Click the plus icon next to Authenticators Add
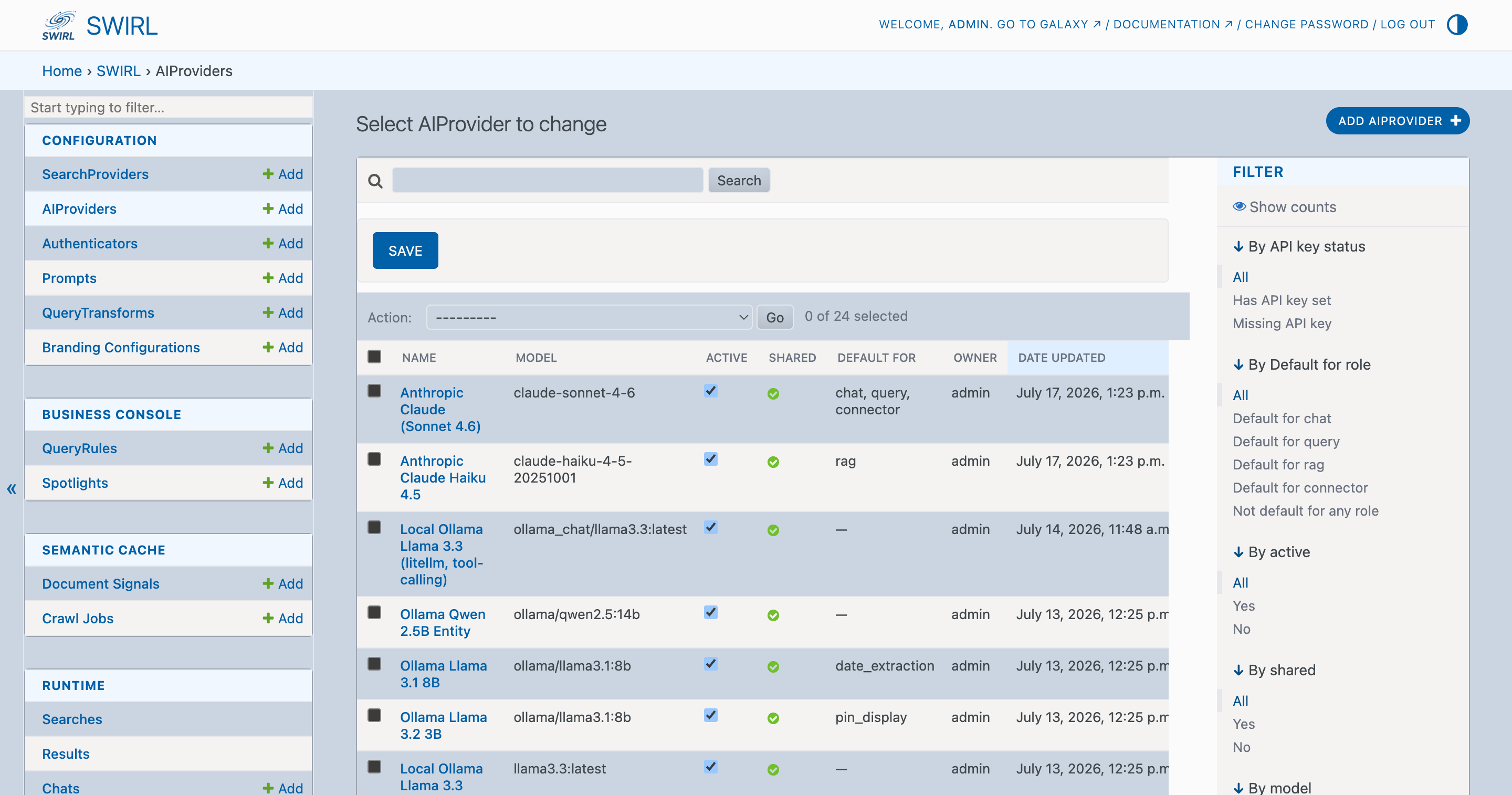The height and width of the screenshot is (795, 1512). point(268,243)
